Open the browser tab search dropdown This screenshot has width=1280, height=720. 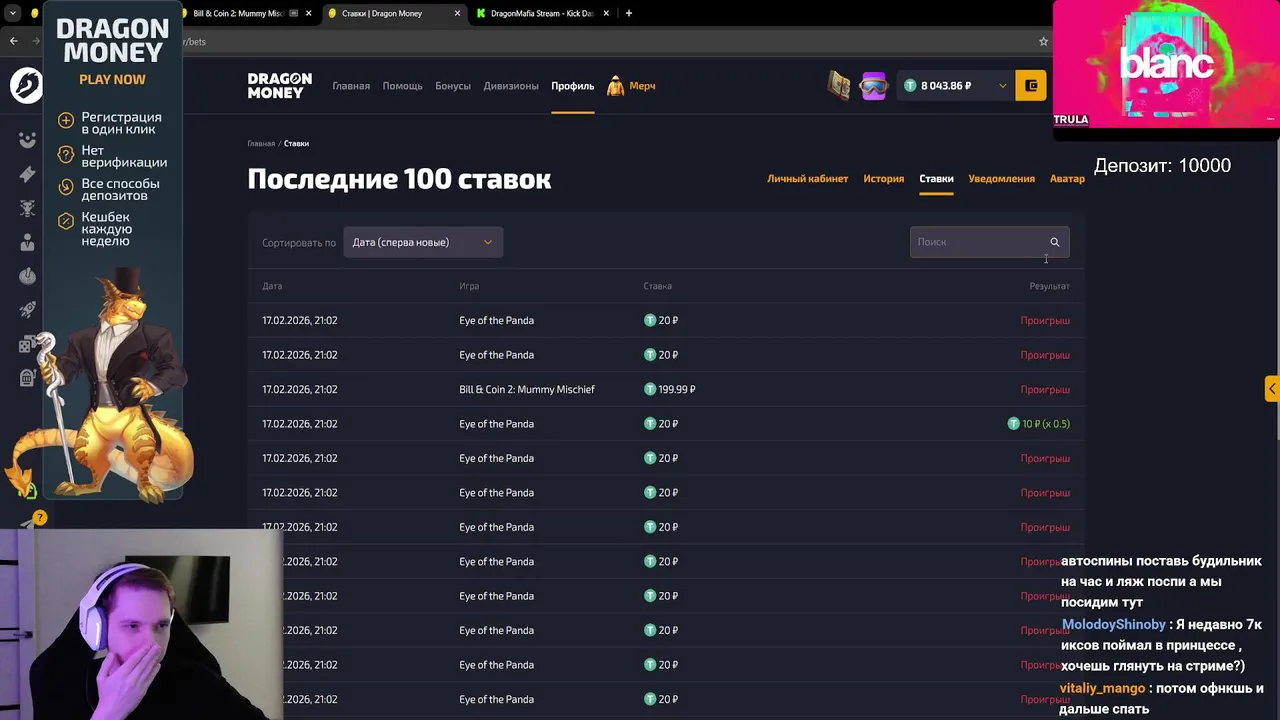pyautogui.click(x=12, y=14)
